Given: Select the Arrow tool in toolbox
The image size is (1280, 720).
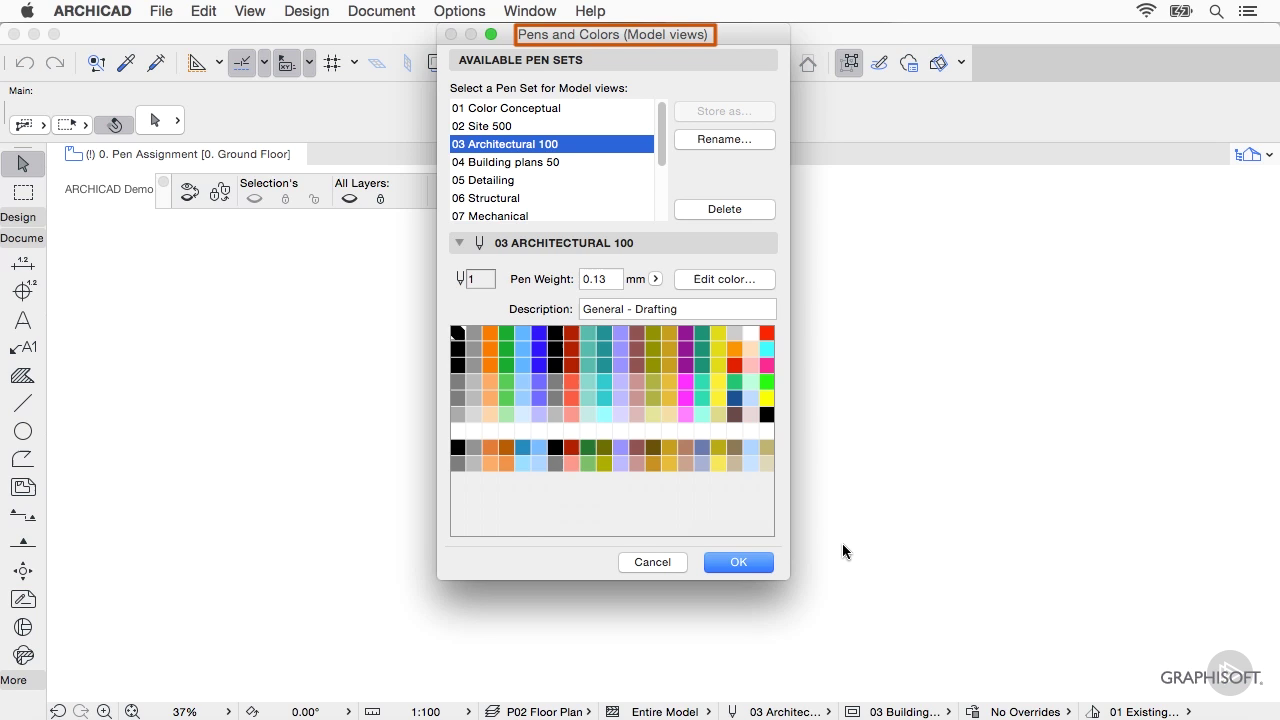Looking at the screenshot, I should click(x=23, y=164).
